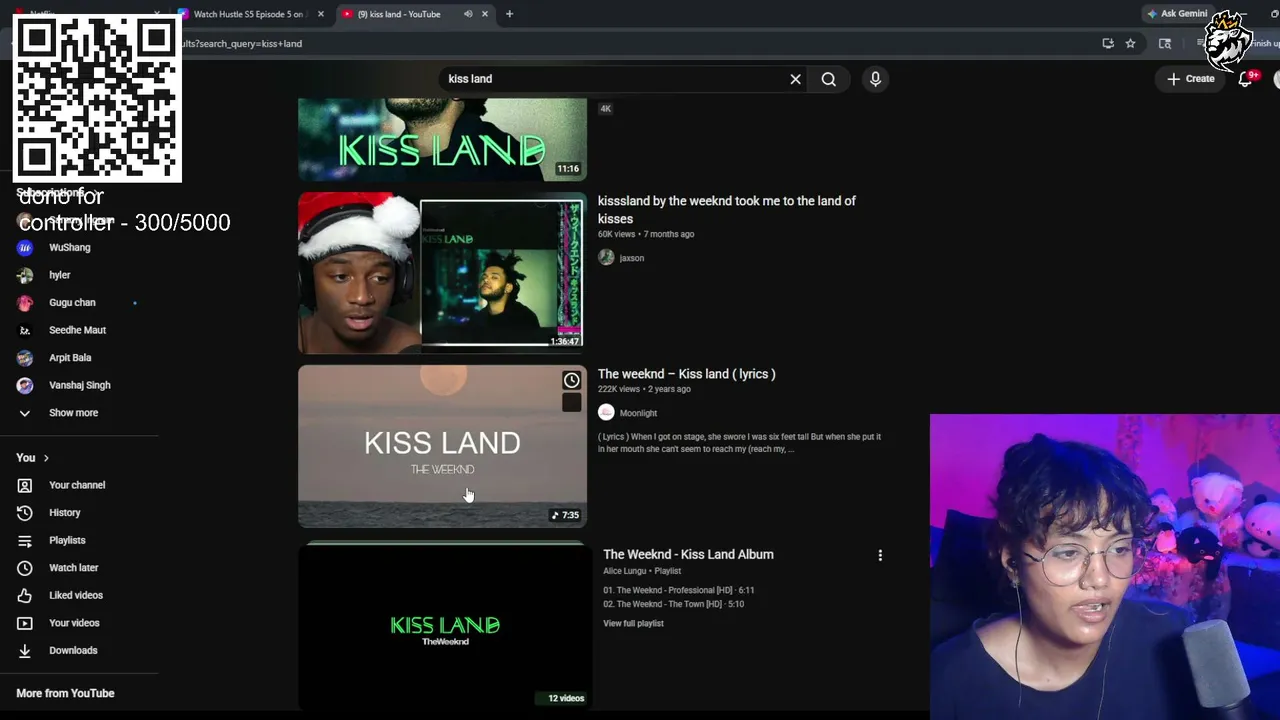This screenshot has height=720, width=1280.
Task: Open Watch later from sidebar
Action: click(74, 568)
